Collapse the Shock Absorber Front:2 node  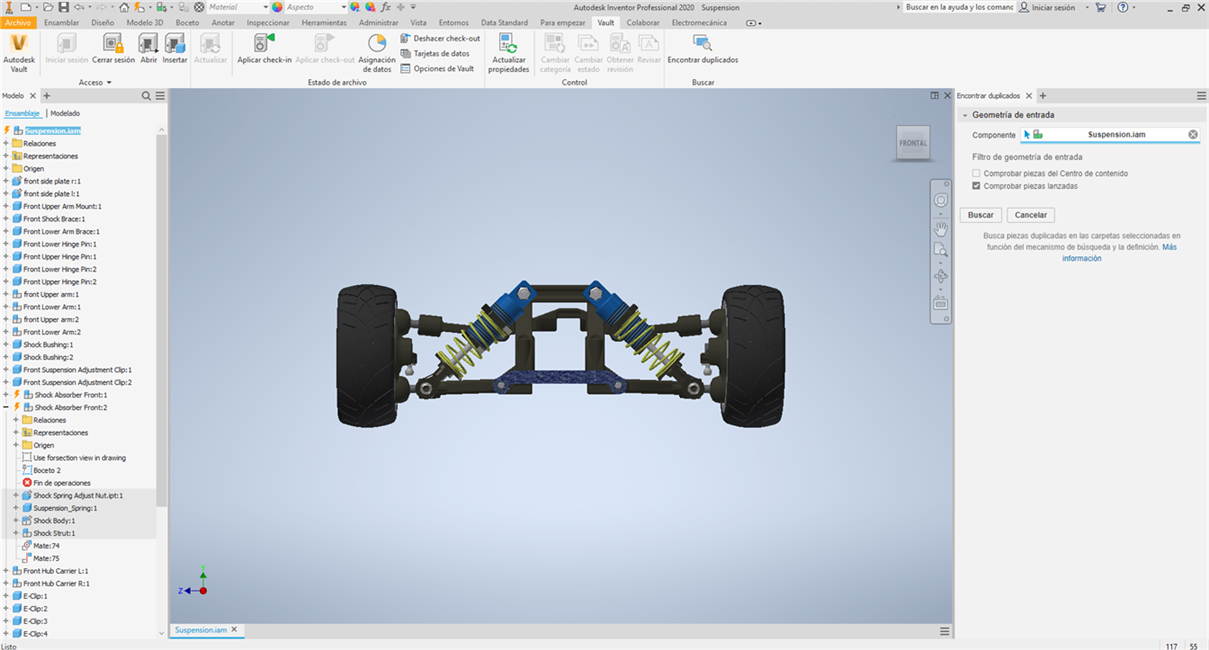5,407
